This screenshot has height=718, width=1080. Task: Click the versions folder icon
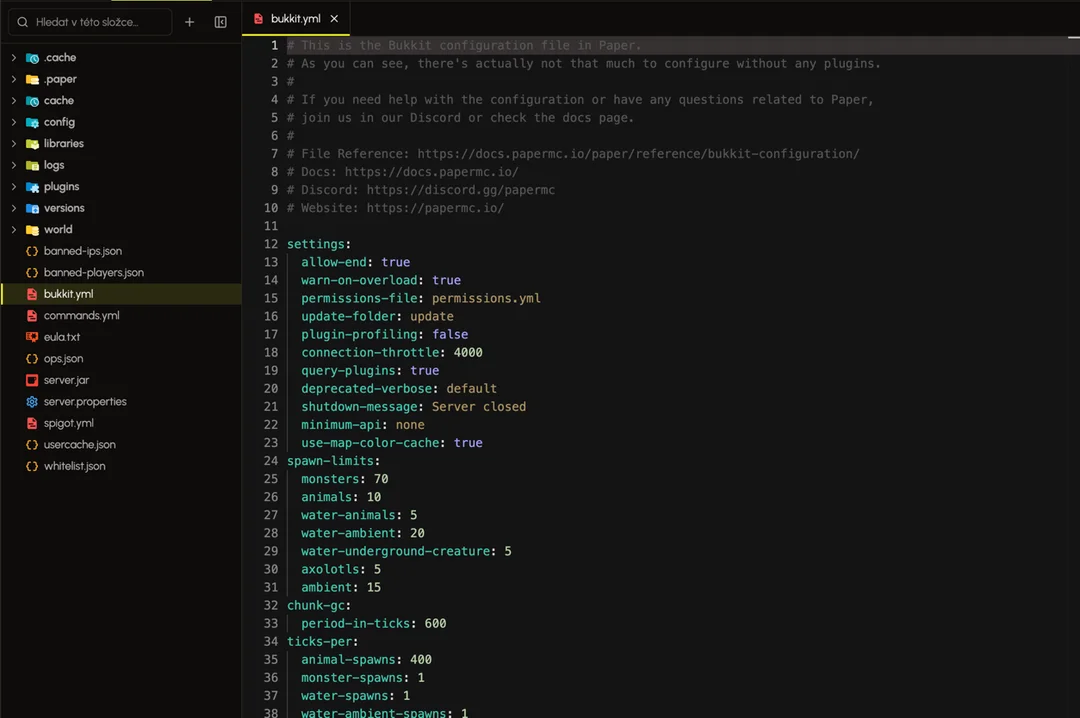(32, 208)
